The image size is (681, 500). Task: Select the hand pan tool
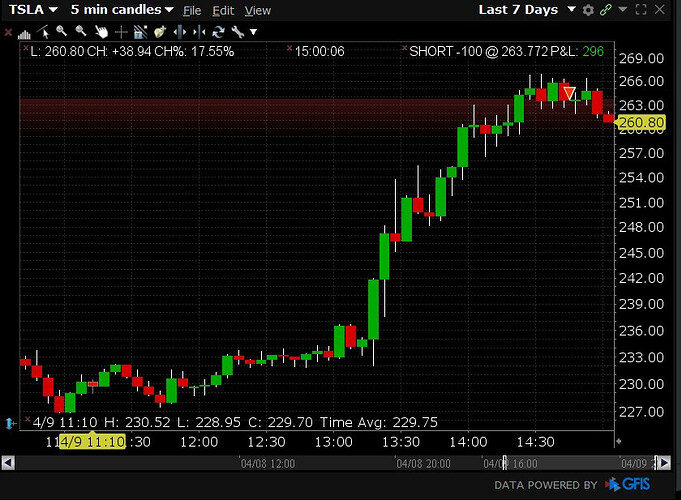(101, 32)
